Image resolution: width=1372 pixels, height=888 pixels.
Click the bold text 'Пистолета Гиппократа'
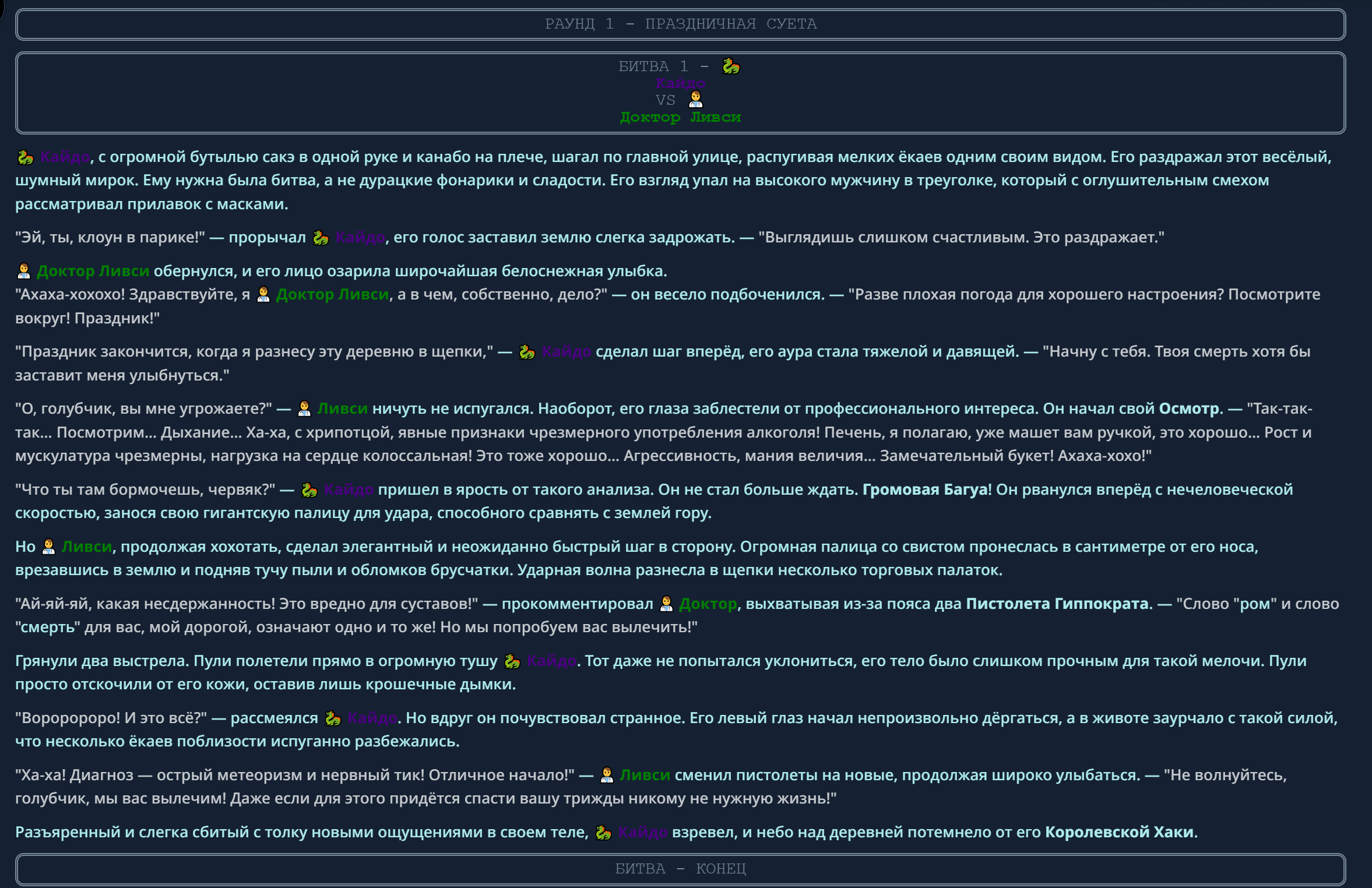coord(1057,604)
